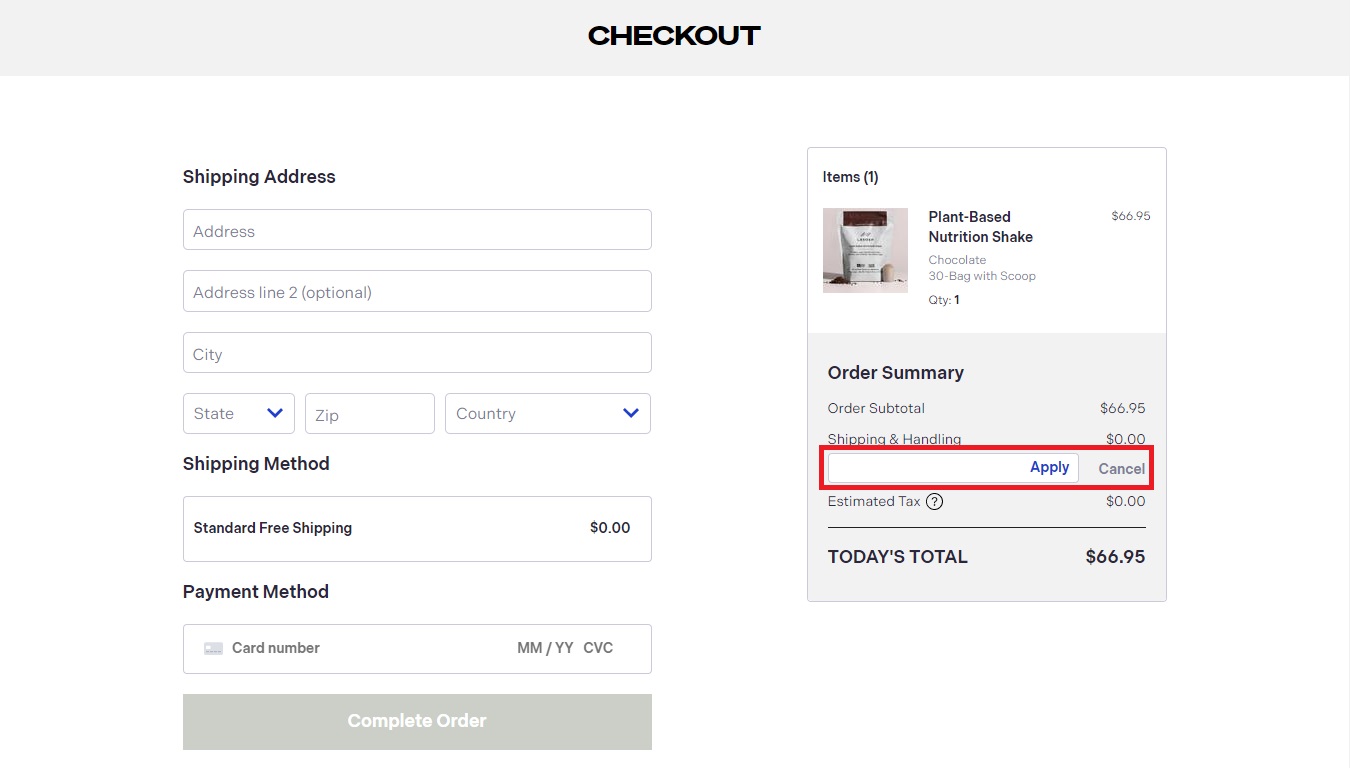Open the State dropdown

[x=238, y=414]
